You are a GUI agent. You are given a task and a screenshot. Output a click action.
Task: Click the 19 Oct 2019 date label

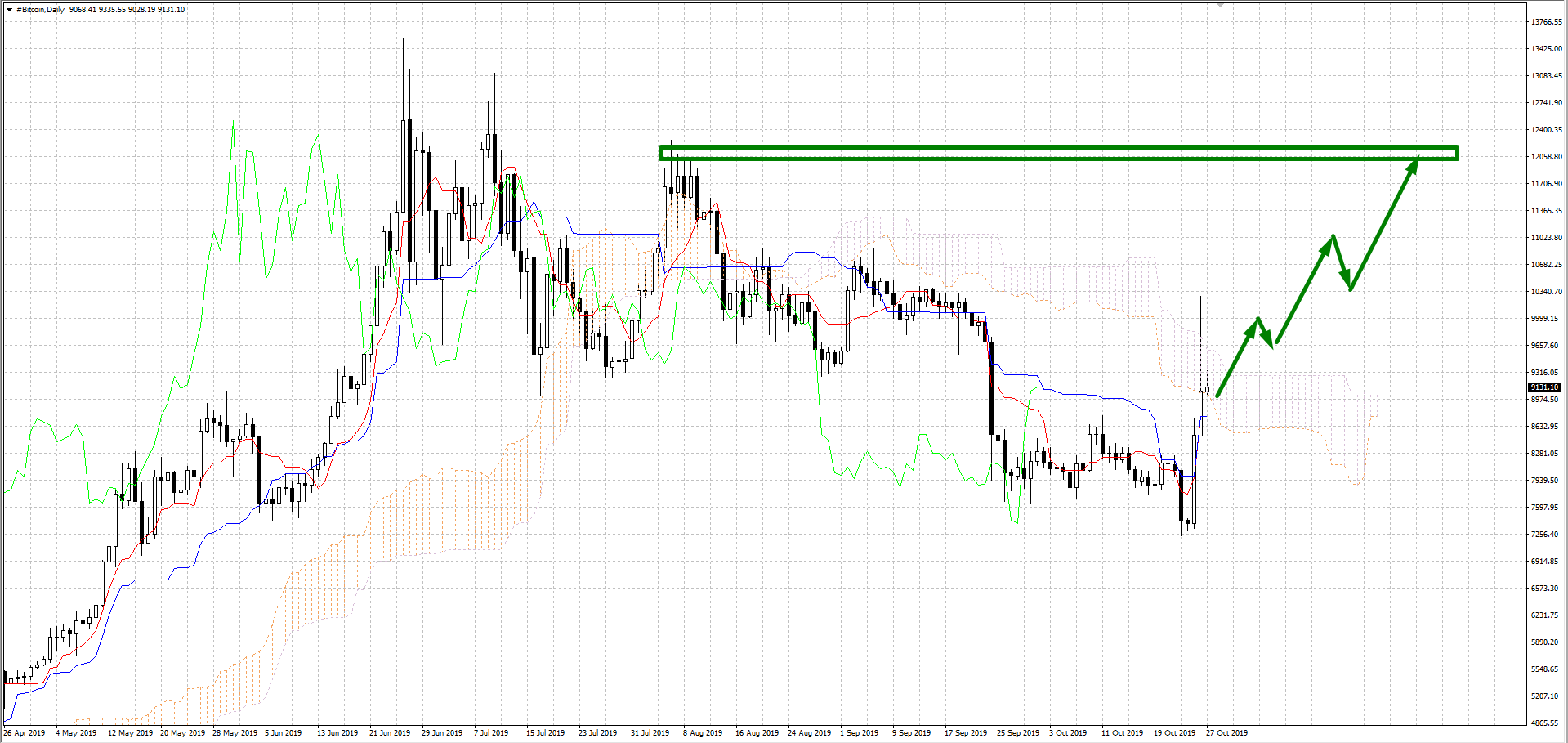[1174, 732]
